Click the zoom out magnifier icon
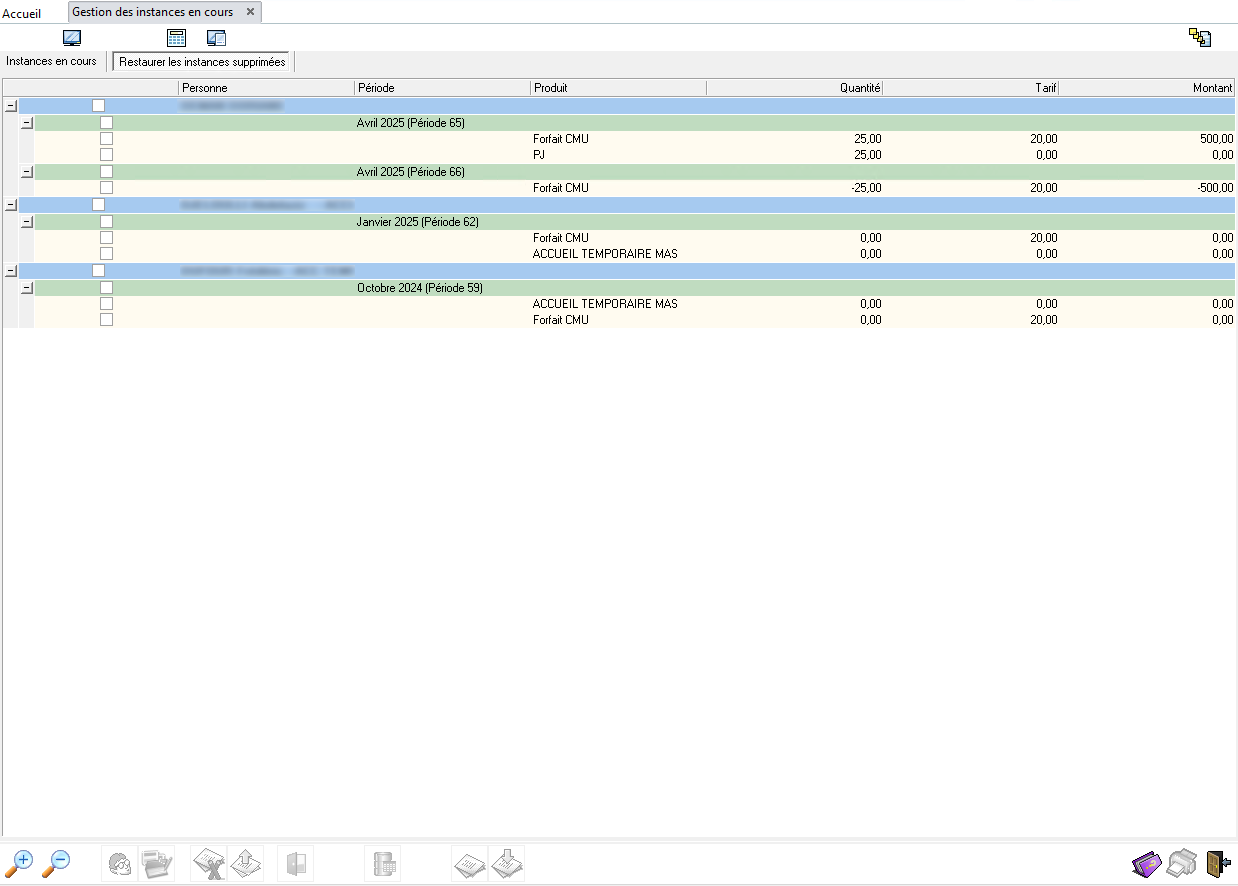 point(57,863)
